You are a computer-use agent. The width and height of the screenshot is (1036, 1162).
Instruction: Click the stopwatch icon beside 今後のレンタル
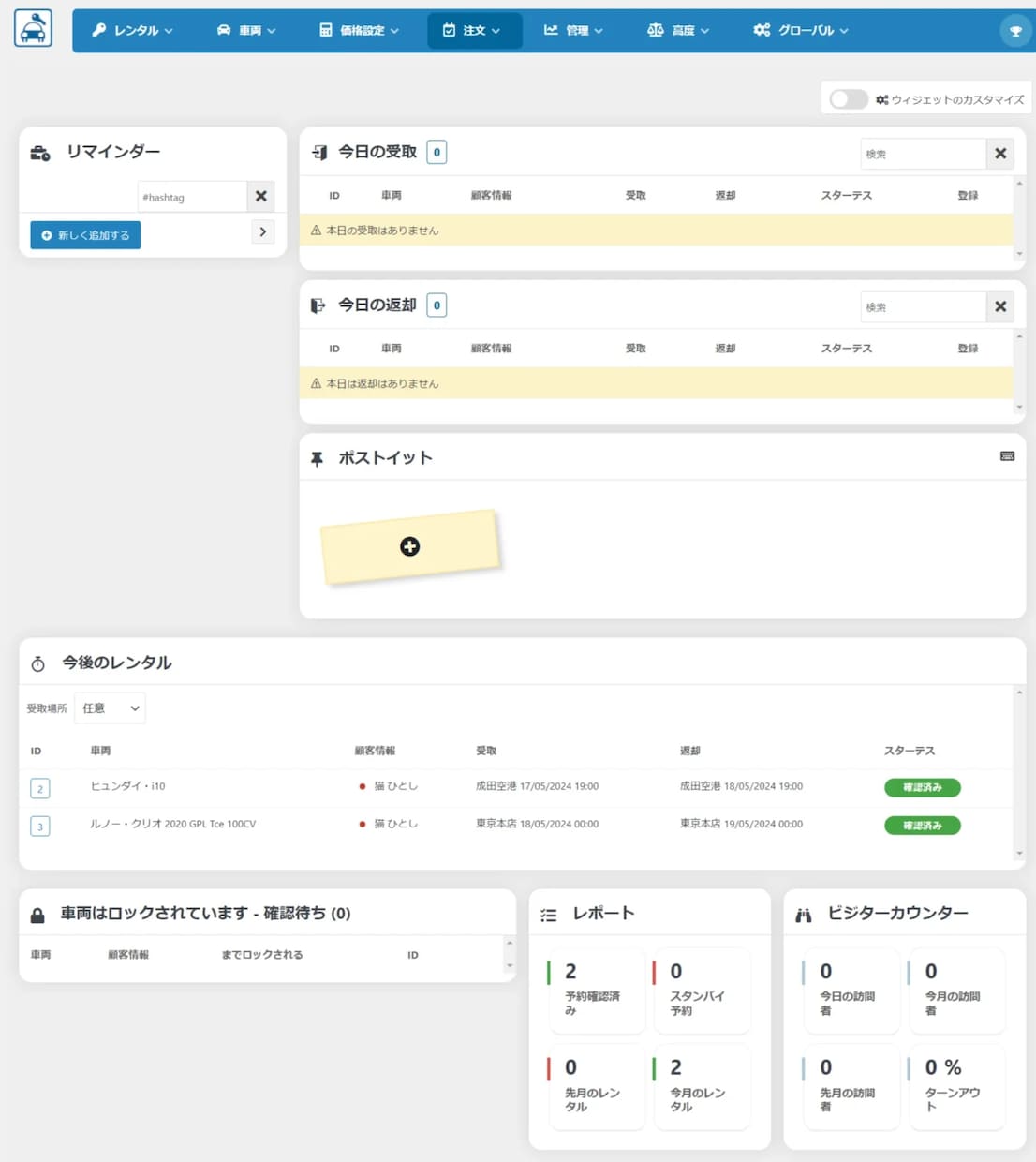tap(38, 663)
